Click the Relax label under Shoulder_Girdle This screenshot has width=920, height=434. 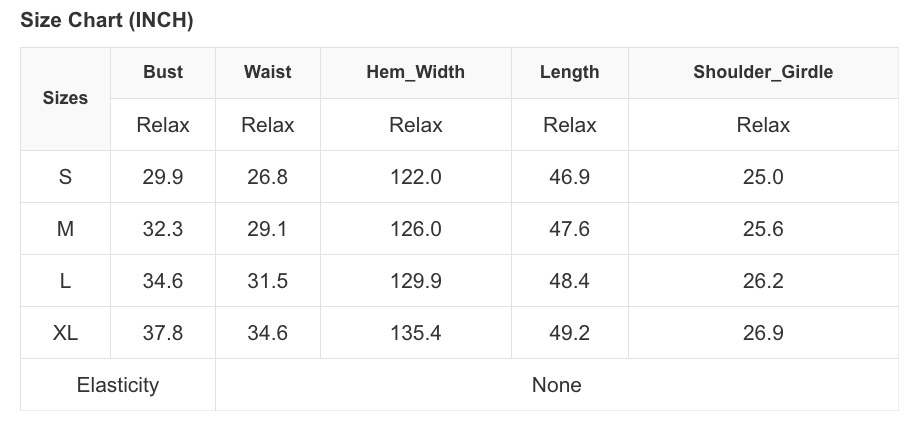(762, 125)
